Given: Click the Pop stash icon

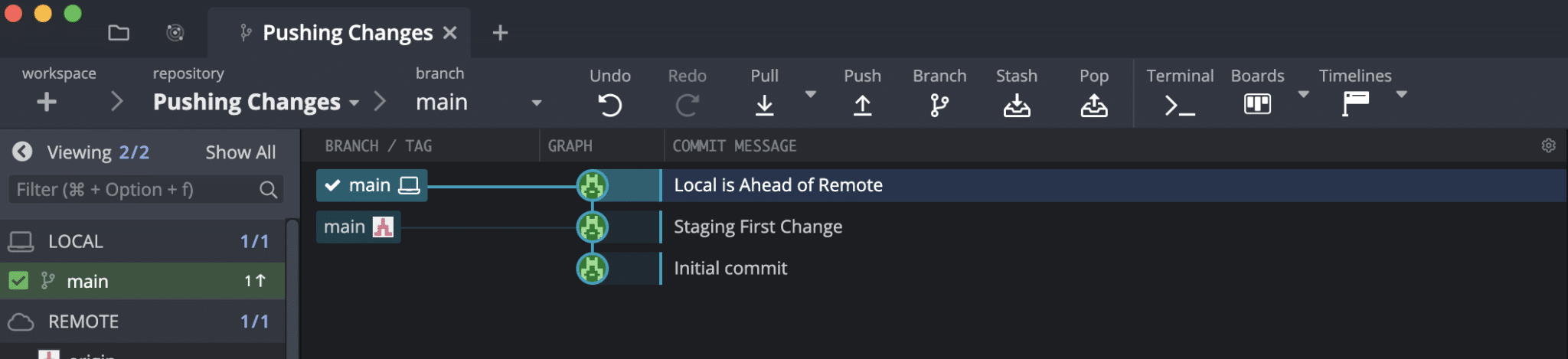Looking at the screenshot, I should [x=1094, y=105].
